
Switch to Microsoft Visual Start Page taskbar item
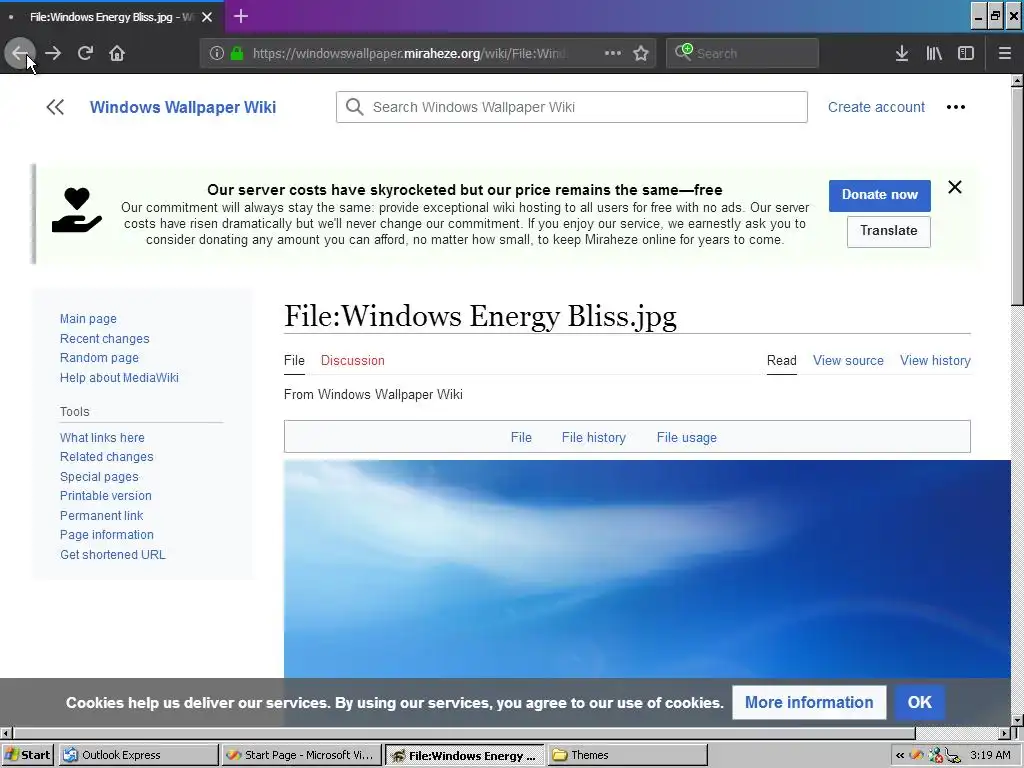(x=300, y=755)
